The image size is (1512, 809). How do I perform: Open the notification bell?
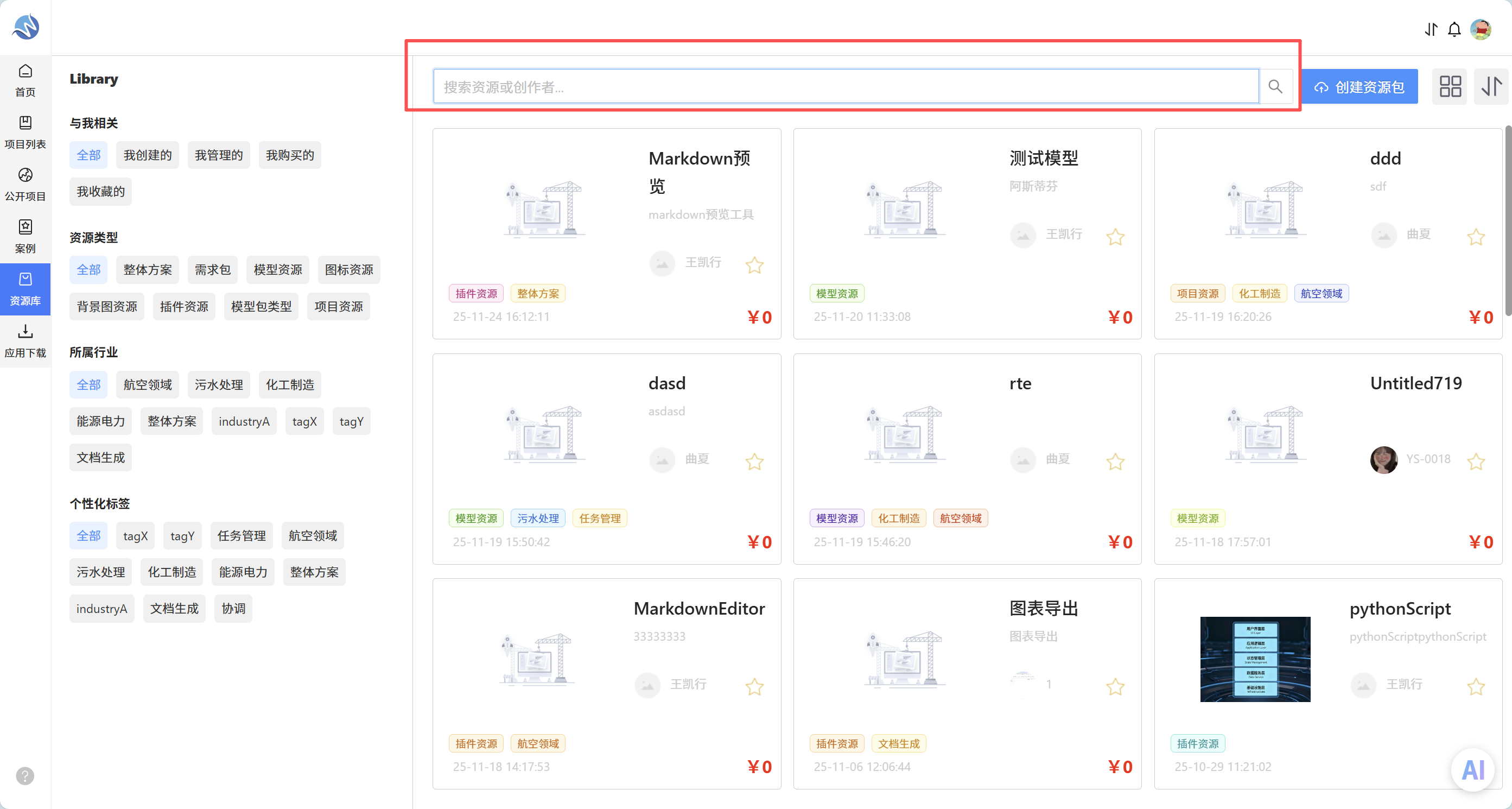pos(1454,29)
